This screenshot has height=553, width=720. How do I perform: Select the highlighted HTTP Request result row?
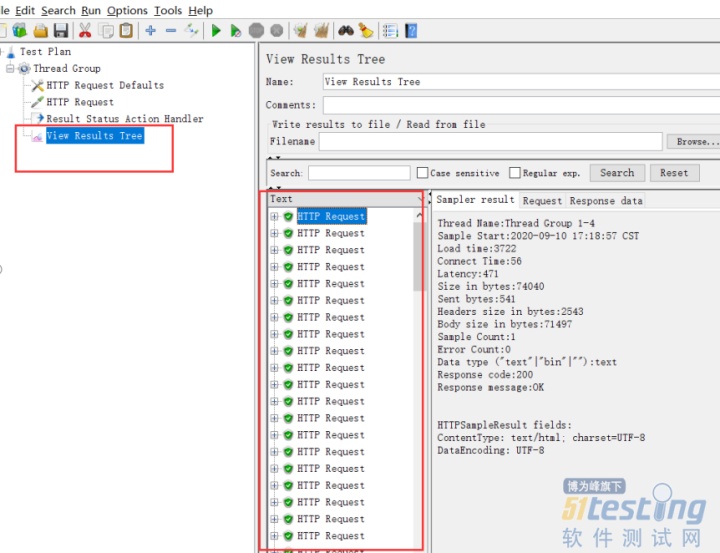331,216
